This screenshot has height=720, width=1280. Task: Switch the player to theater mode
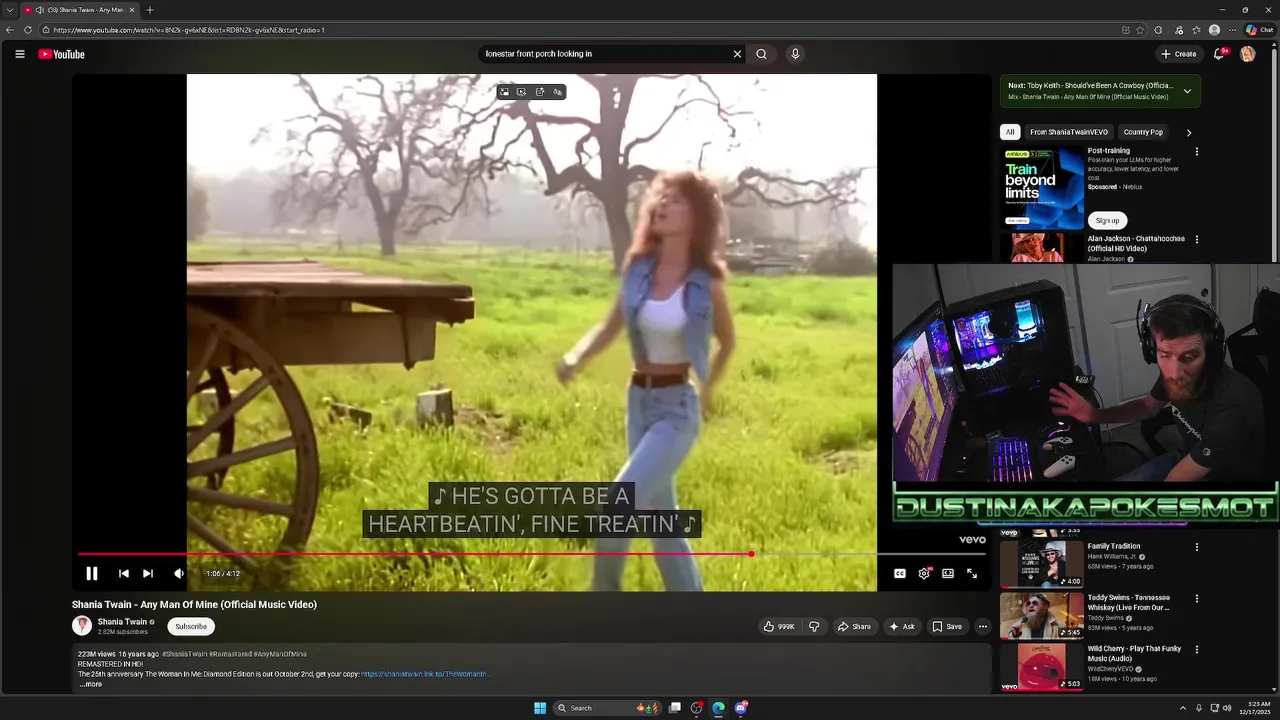(x=948, y=573)
